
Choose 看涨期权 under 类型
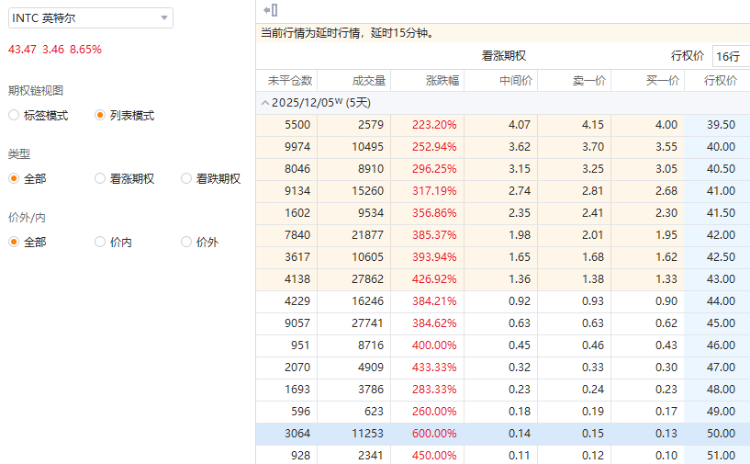[x=100, y=178]
